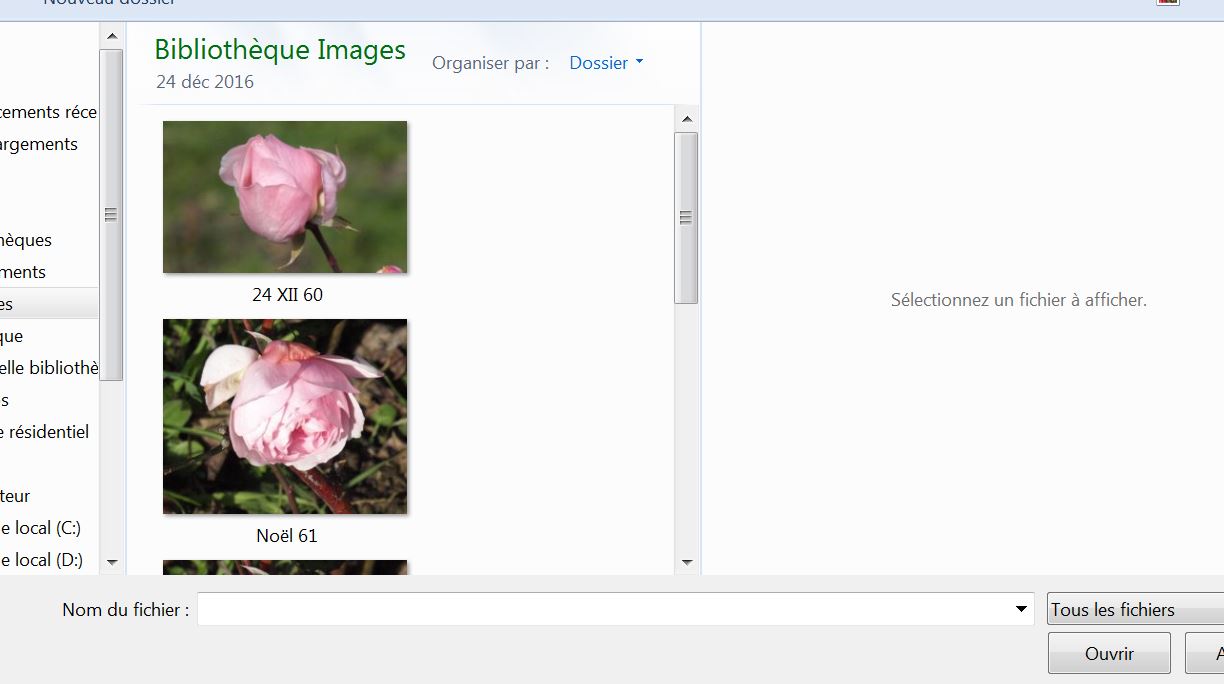Open the 24 XII 60 rose thumbnail

point(285,196)
